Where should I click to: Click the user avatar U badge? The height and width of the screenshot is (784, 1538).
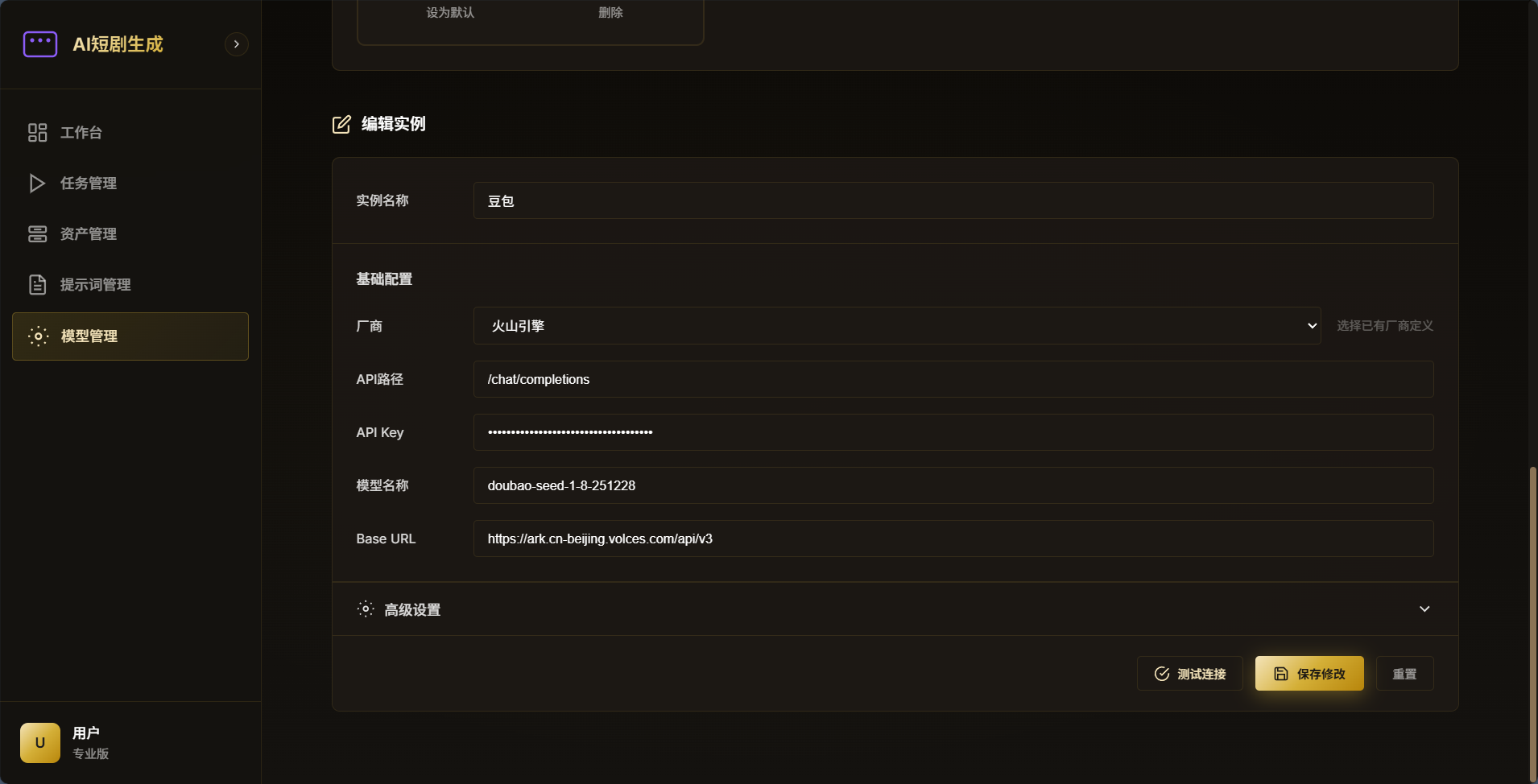[x=40, y=742]
